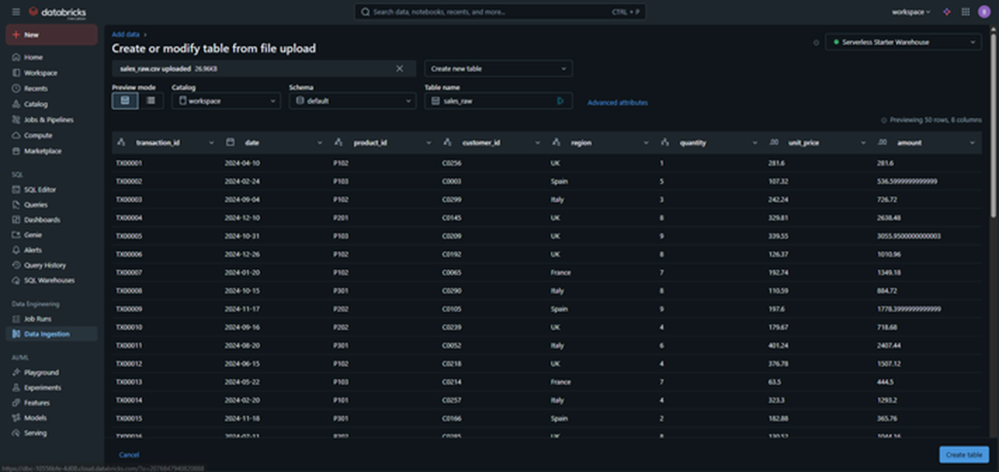The width and height of the screenshot is (999, 472).
Task: Open Models in sidebar
Action: point(52,418)
